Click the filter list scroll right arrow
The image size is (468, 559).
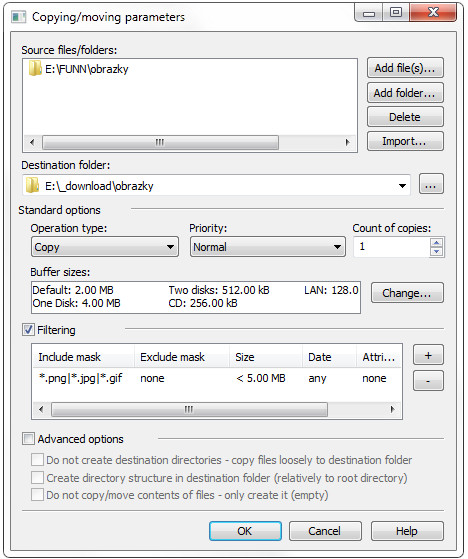click(x=392, y=409)
